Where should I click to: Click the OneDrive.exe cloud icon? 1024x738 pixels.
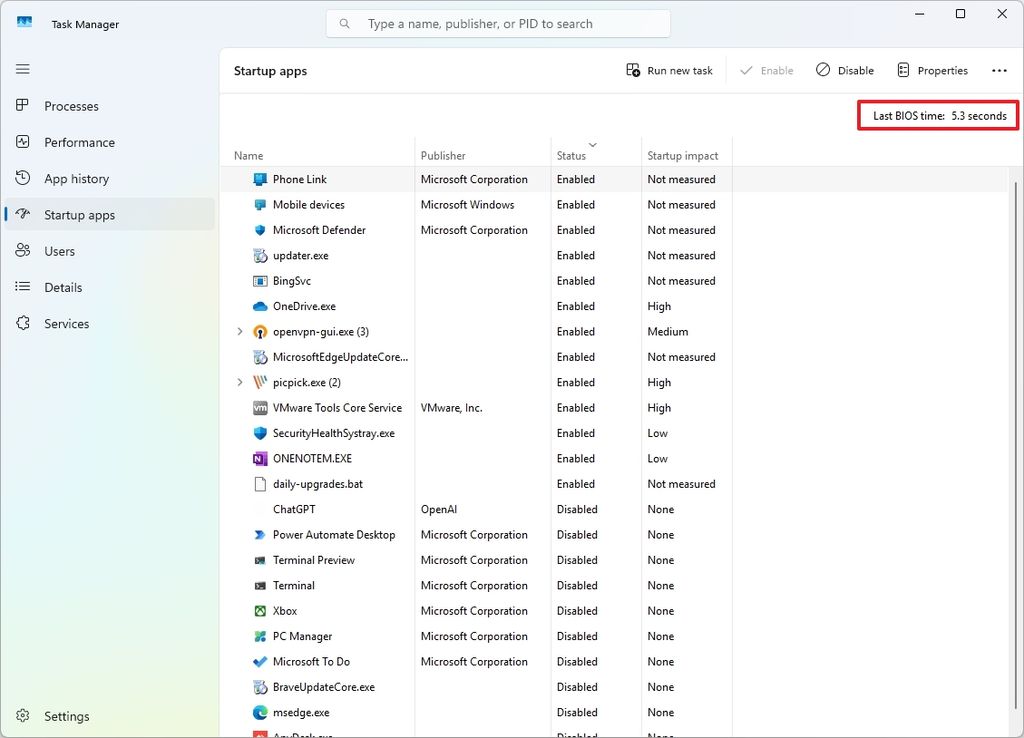pyautogui.click(x=260, y=306)
